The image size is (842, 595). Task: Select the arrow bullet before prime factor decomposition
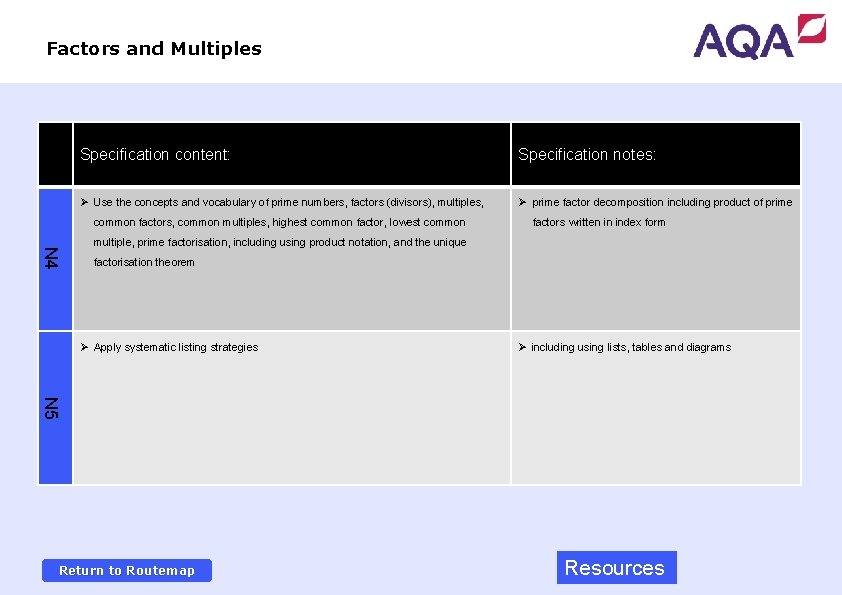pyautogui.click(x=522, y=201)
